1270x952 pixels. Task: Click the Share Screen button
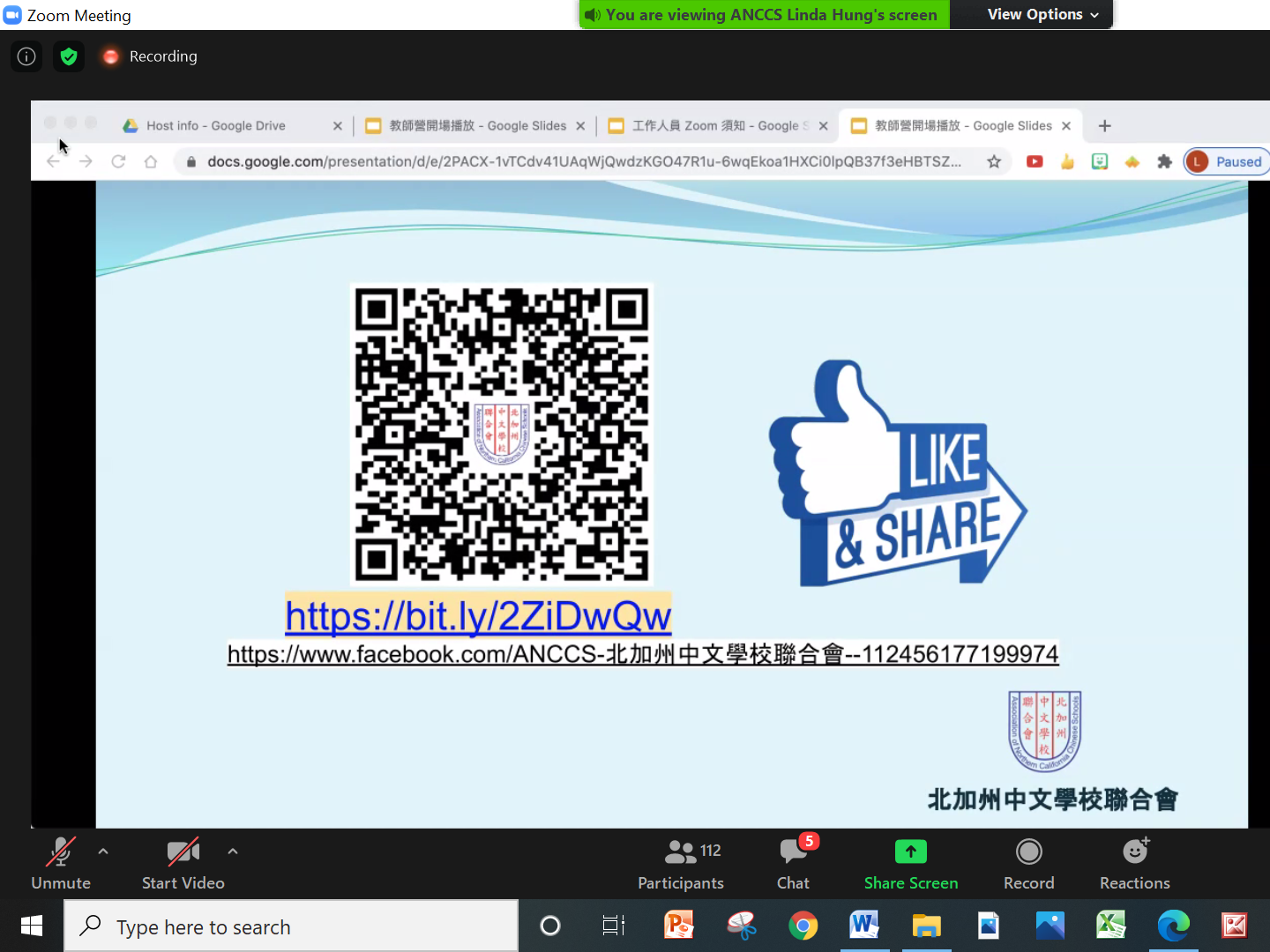tap(910, 864)
